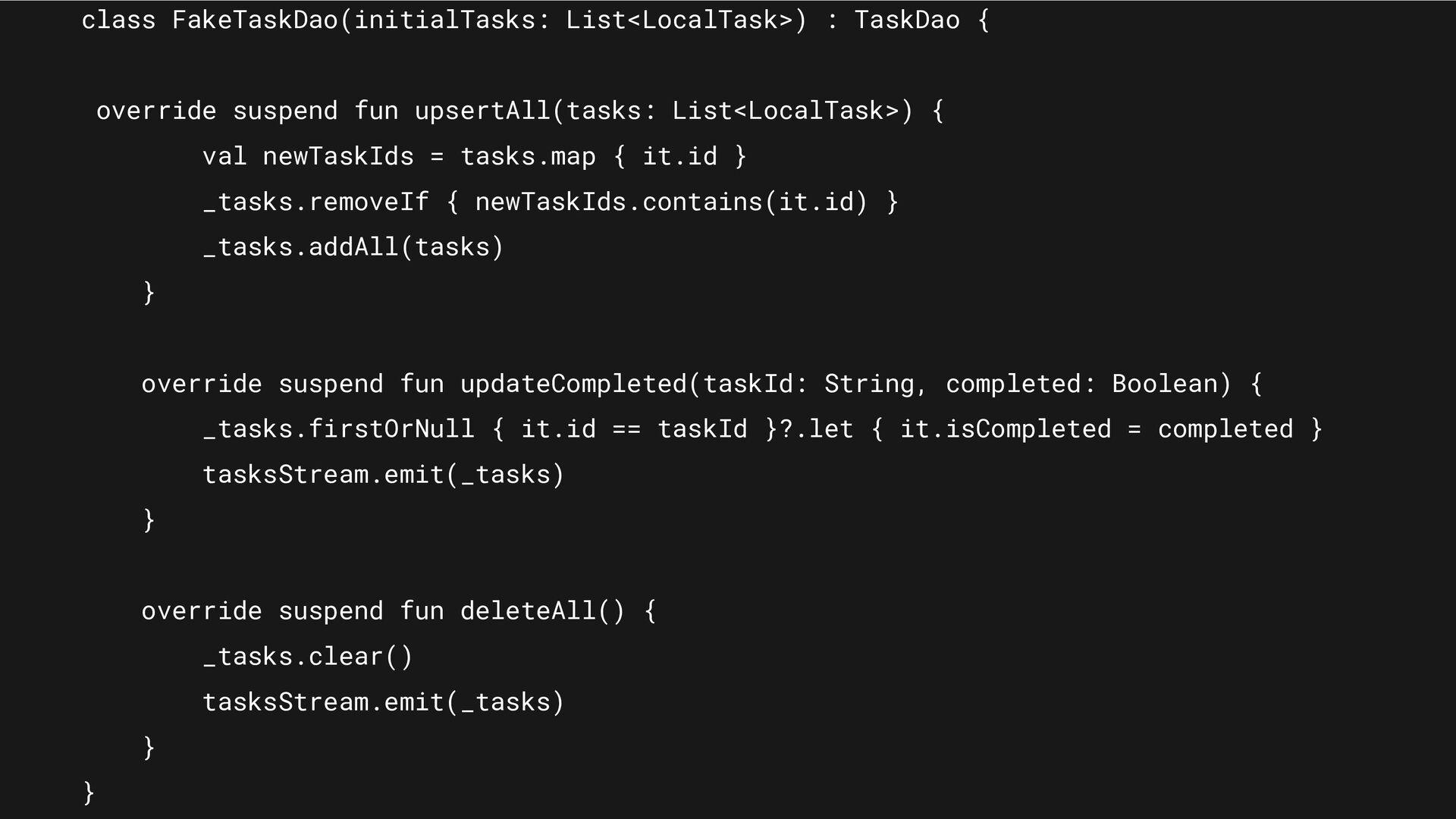Image resolution: width=1456 pixels, height=819 pixels.
Task: Click the updateCompleted function name
Action: pyautogui.click(x=573, y=384)
